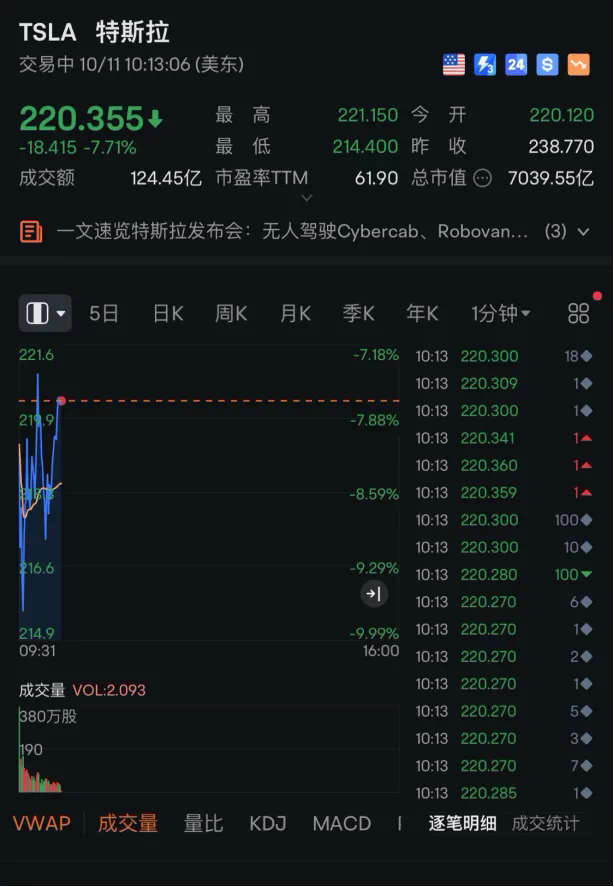The width and height of the screenshot is (614, 887).
Task: Open the 成交统计 trade statistics tab
Action: 546,823
